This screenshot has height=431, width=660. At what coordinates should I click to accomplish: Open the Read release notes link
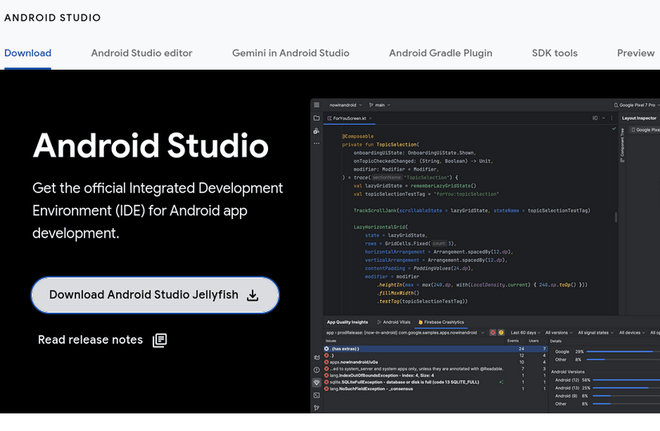90,340
